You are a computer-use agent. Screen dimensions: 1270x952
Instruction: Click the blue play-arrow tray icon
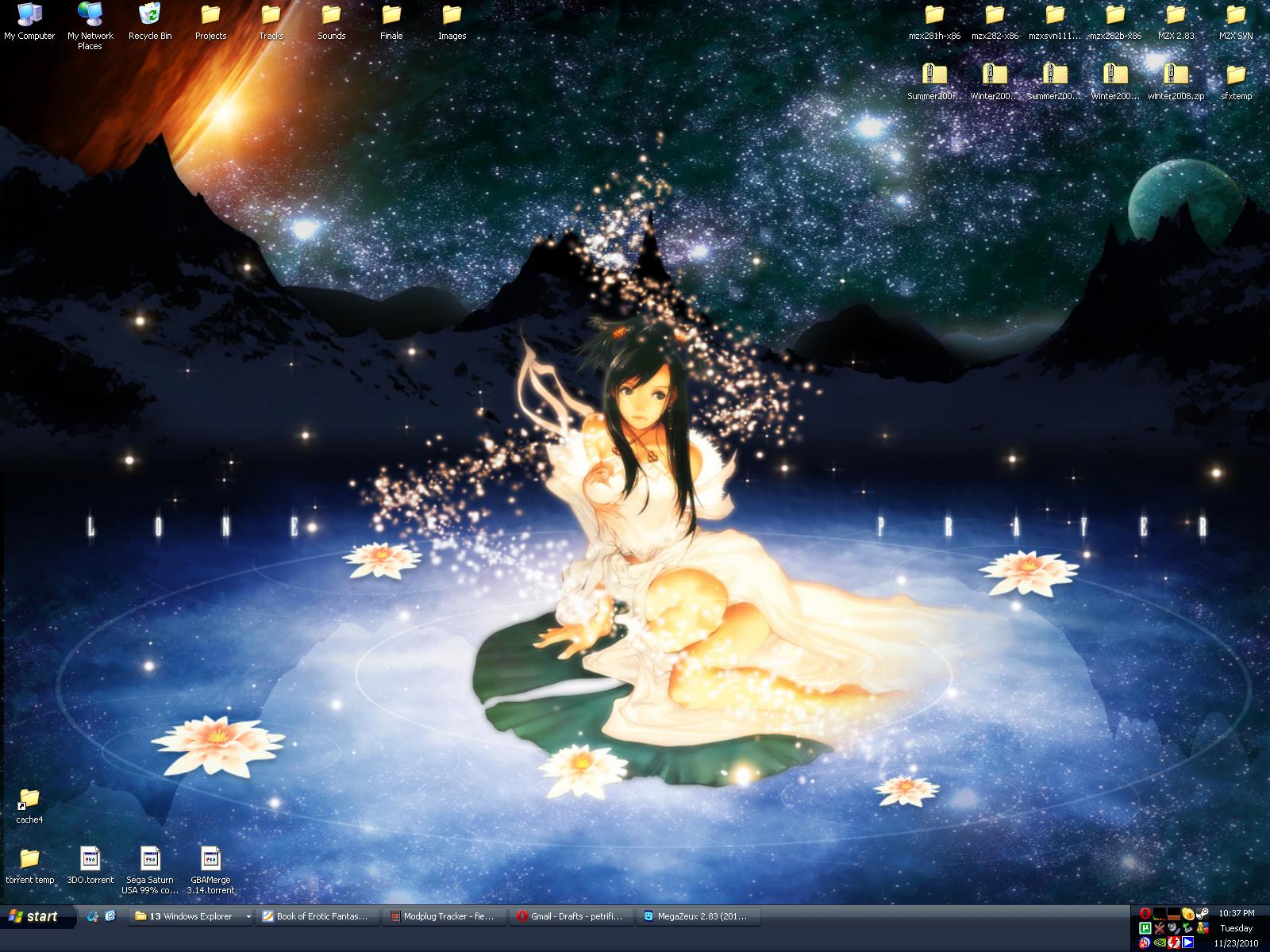[1187, 942]
